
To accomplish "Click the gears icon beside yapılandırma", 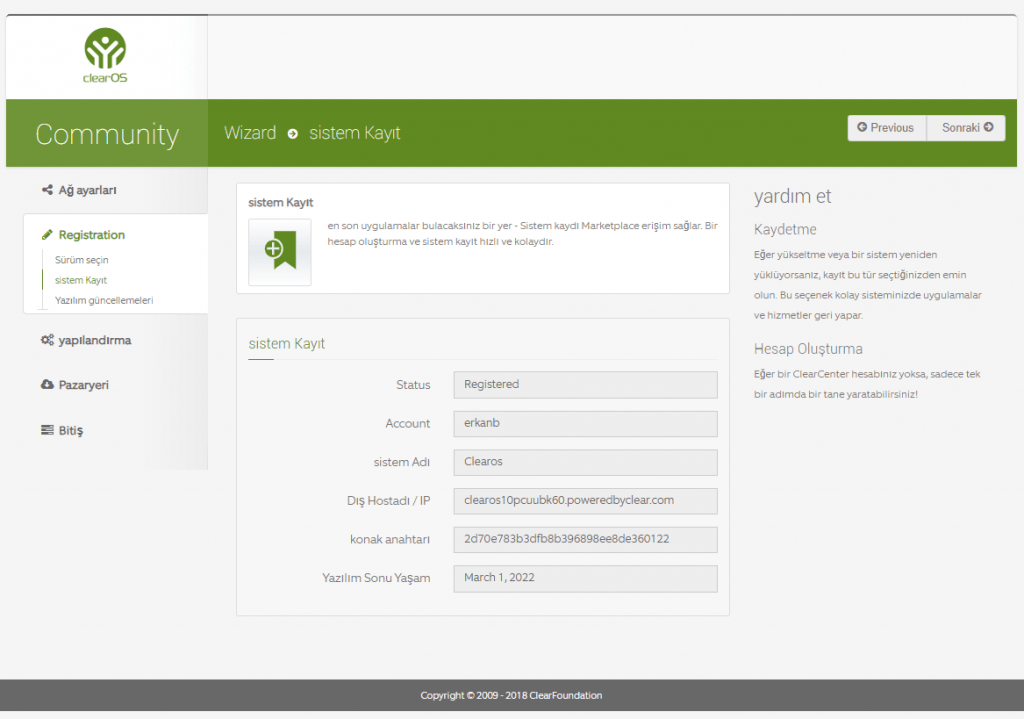I will [x=47, y=341].
